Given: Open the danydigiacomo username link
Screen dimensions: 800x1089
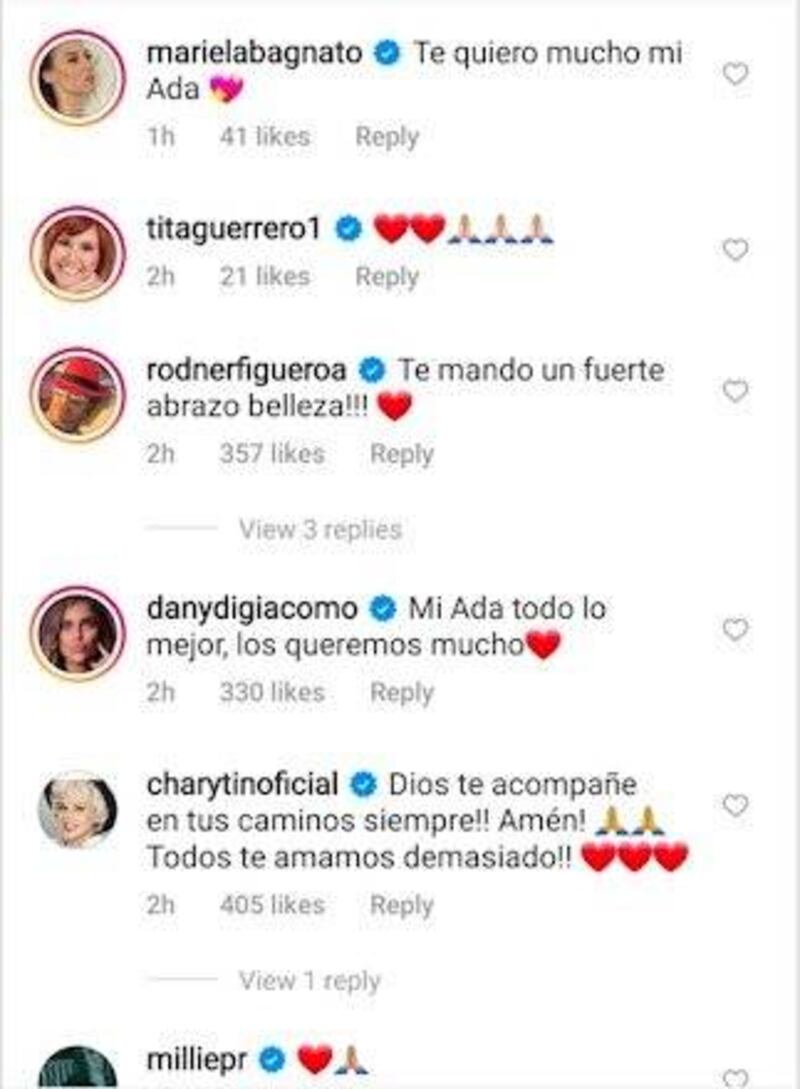Looking at the screenshot, I should (252, 609).
